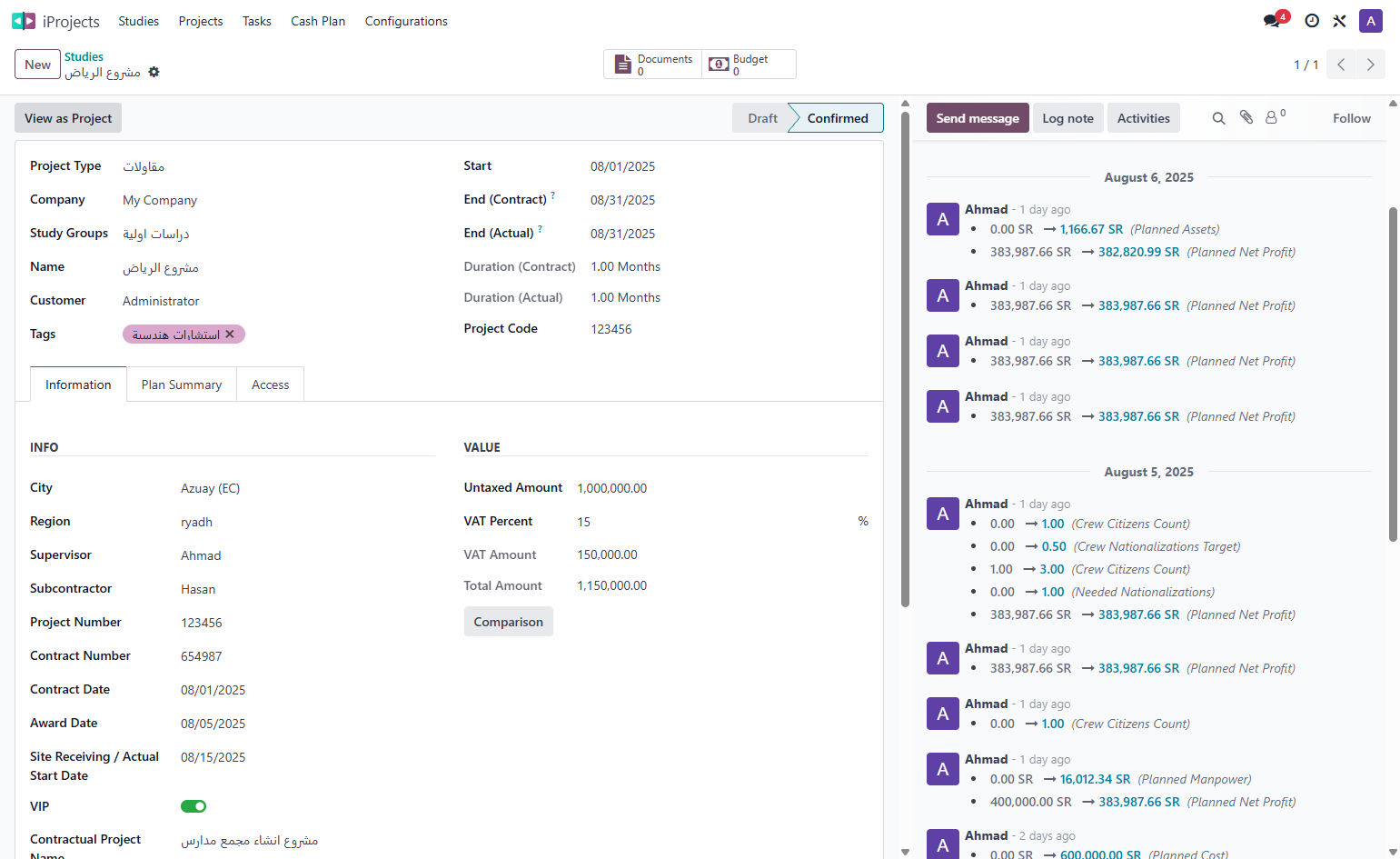This screenshot has height=859, width=1400.
Task: Edit the VAT Percent field value 15
Action: click(x=713, y=522)
